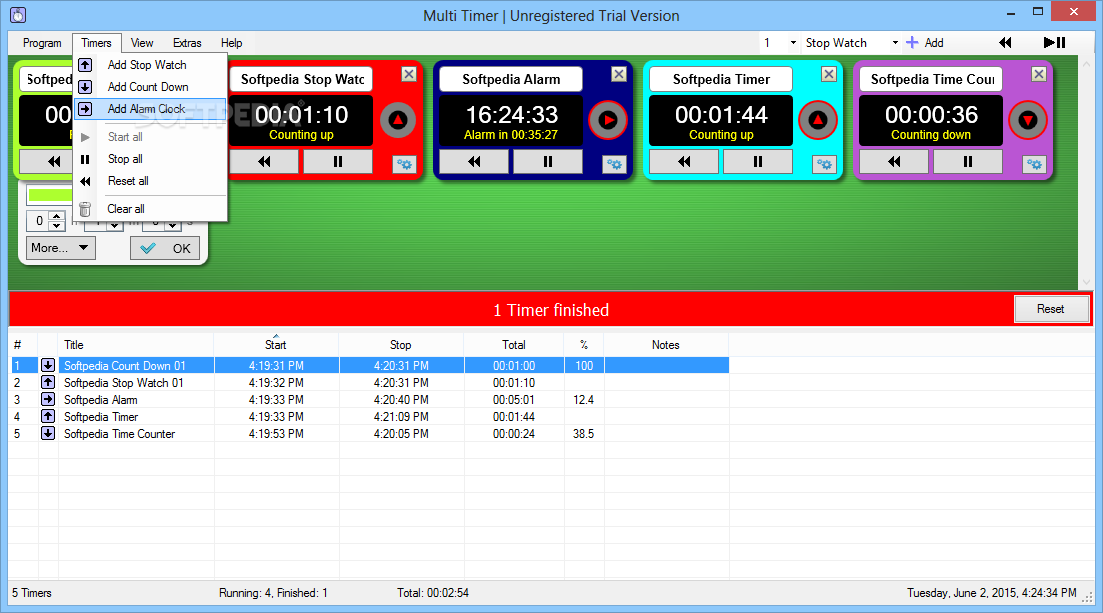Sort list by Stop column
1103x613 pixels.
pos(401,345)
